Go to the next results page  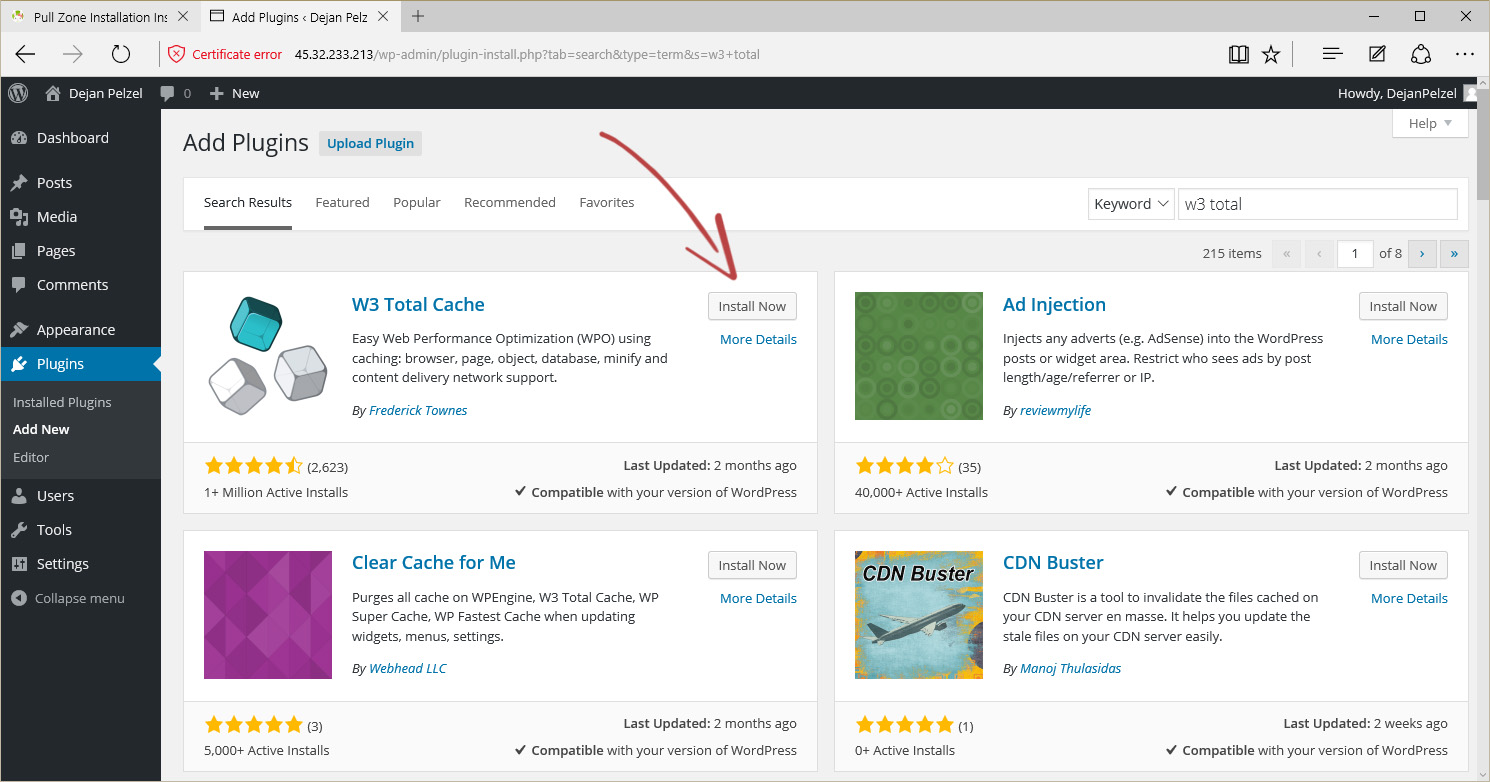(x=1422, y=253)
